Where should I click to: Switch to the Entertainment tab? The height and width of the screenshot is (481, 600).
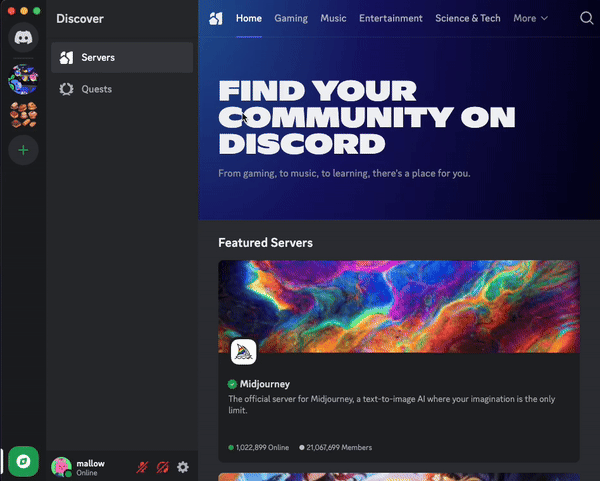coord(391,18)
